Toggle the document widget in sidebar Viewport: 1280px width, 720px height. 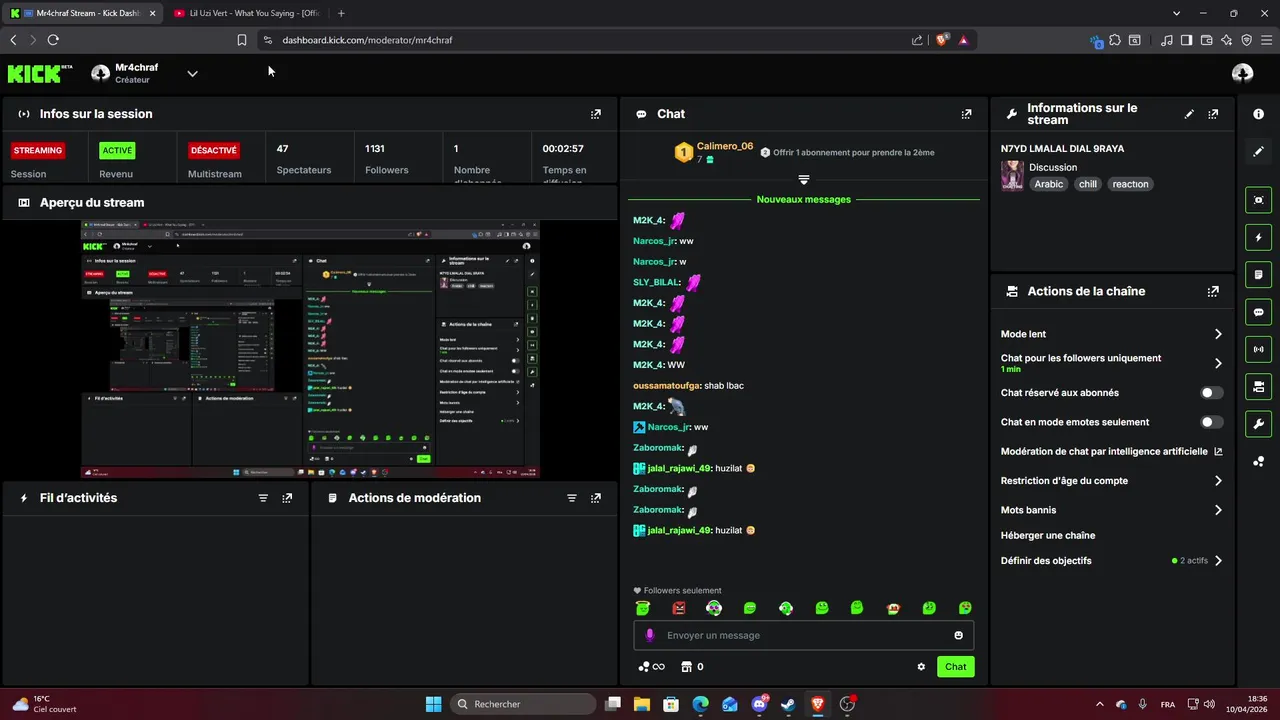(x=1258, y=274)
